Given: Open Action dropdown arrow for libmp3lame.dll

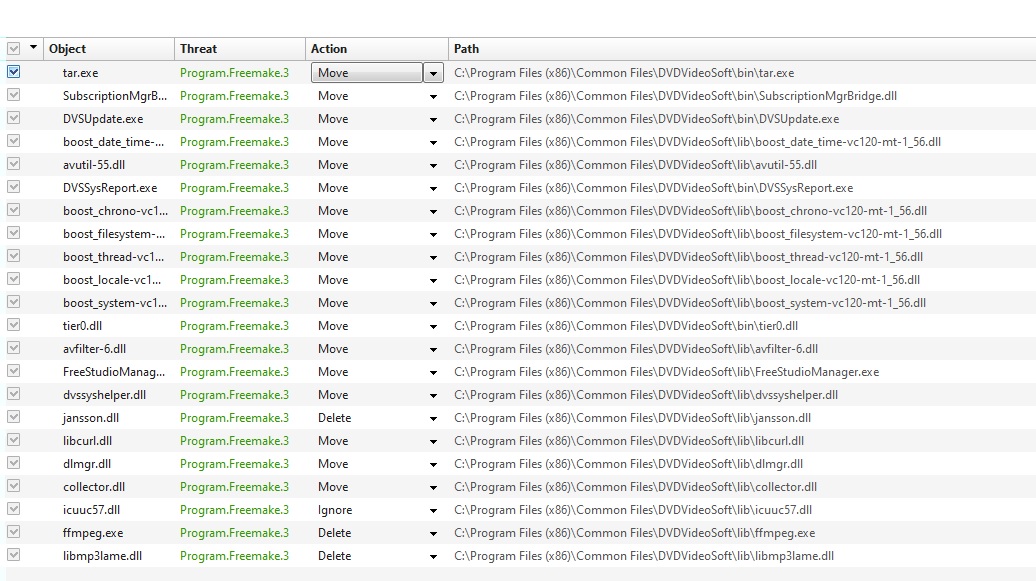Looking at the screenshot, I should (x=433, y=556).
